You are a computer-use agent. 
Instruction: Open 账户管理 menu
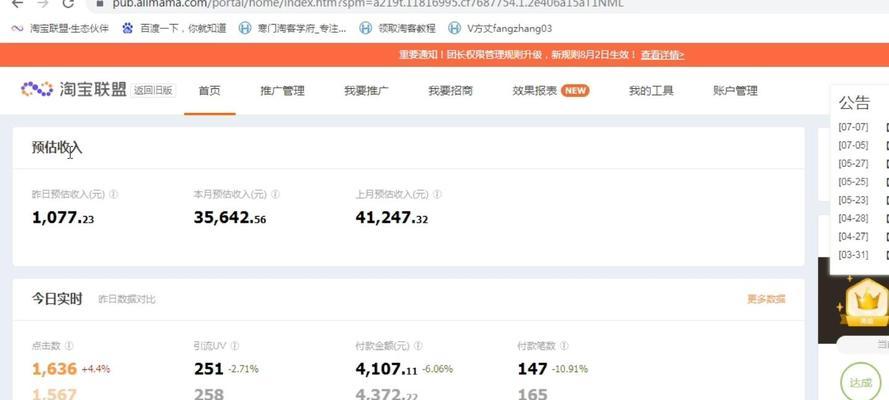735,91
